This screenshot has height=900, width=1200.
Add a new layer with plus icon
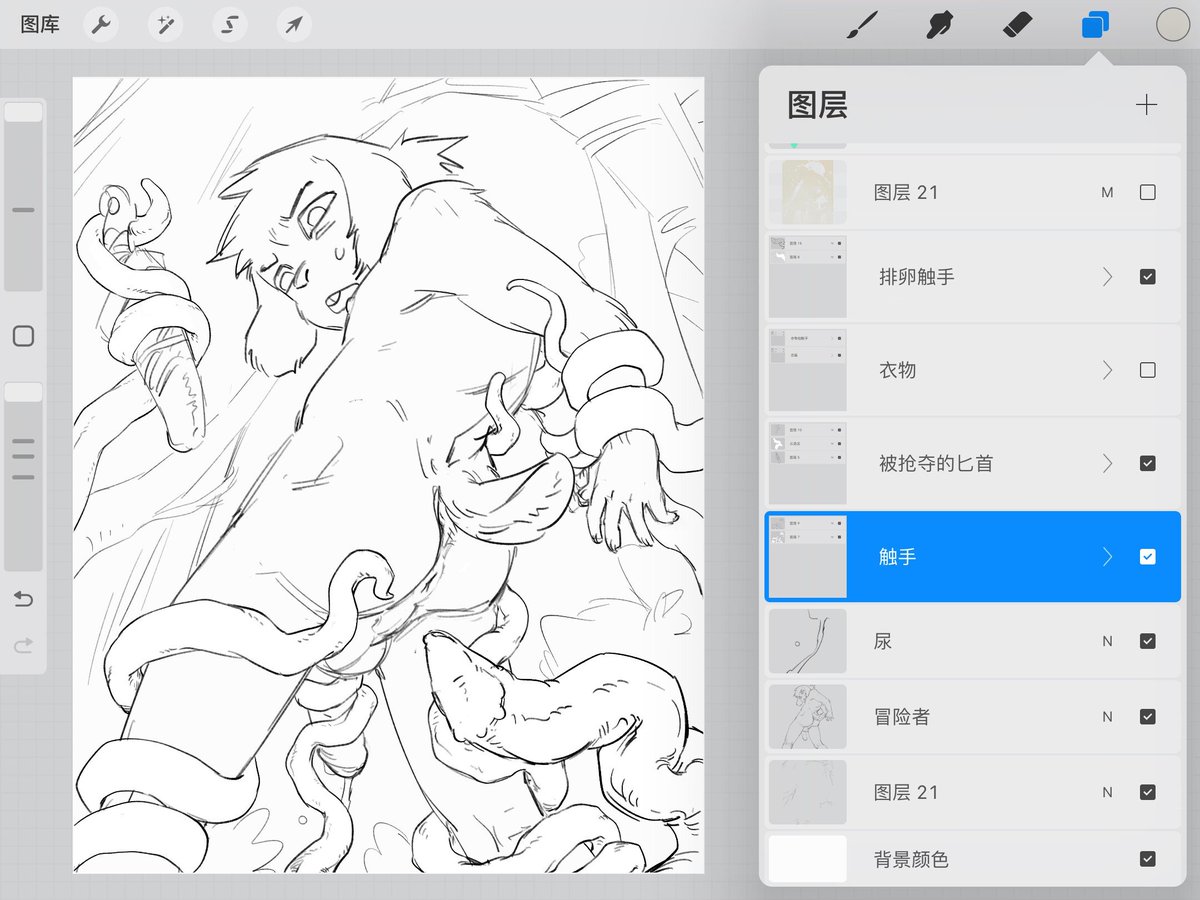(x=1146, y=105)
